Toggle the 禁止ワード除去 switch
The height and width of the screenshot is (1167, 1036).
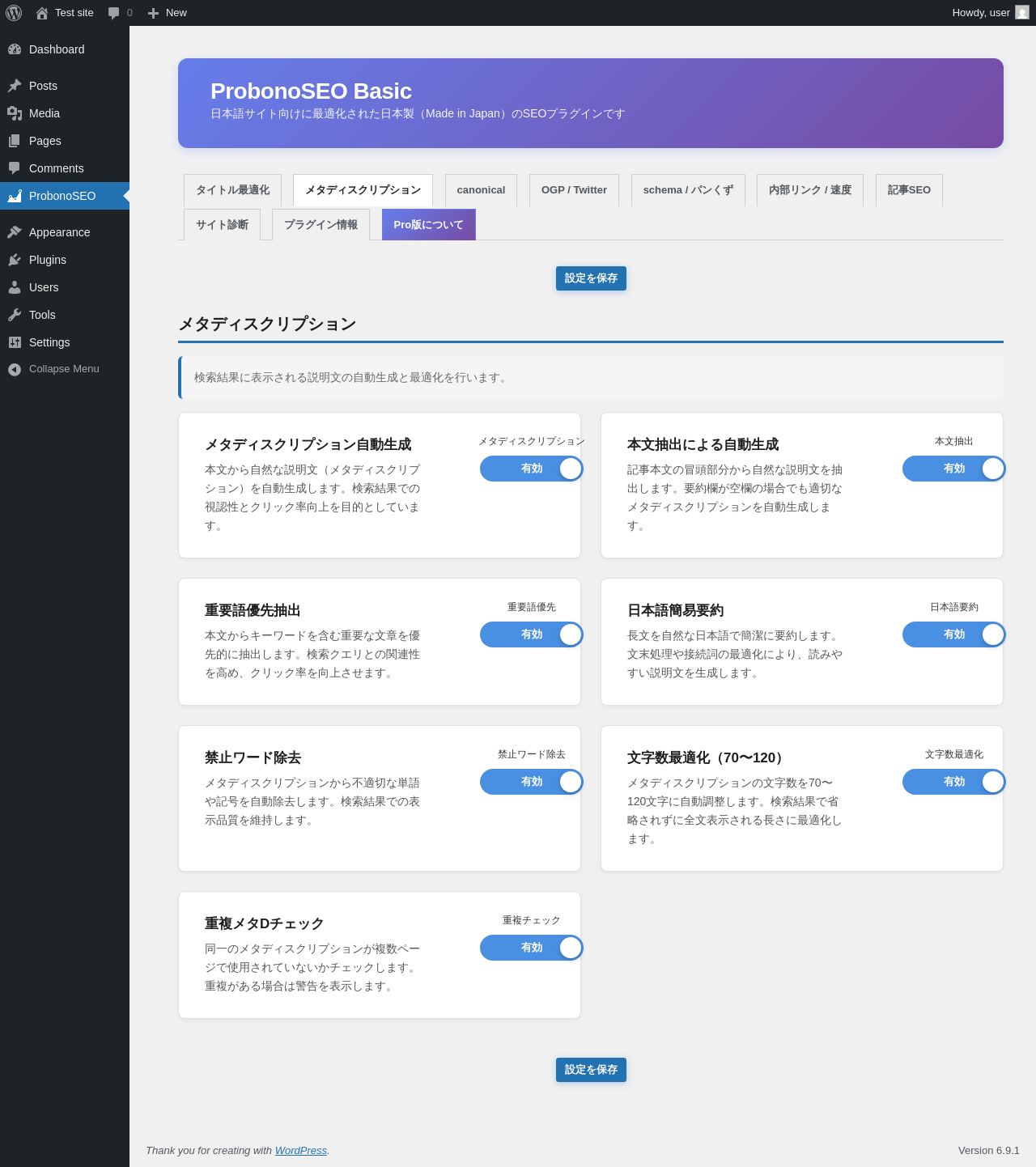pos(532,782)
